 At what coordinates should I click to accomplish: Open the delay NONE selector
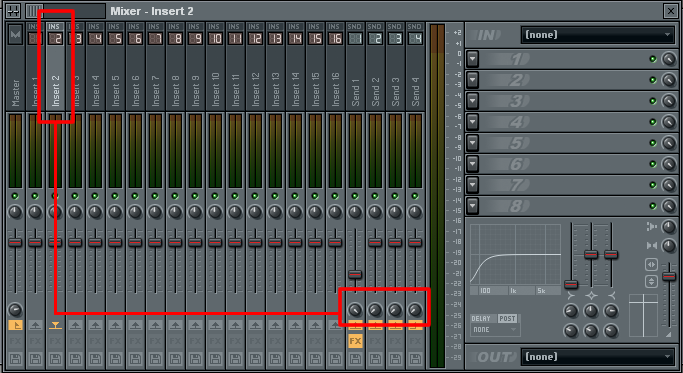click(495, 330)
